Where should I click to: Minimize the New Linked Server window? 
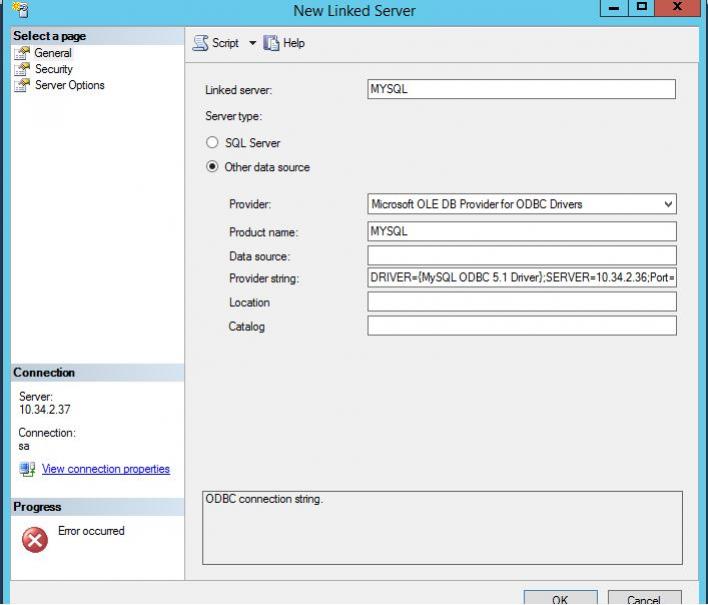point(614,8)
